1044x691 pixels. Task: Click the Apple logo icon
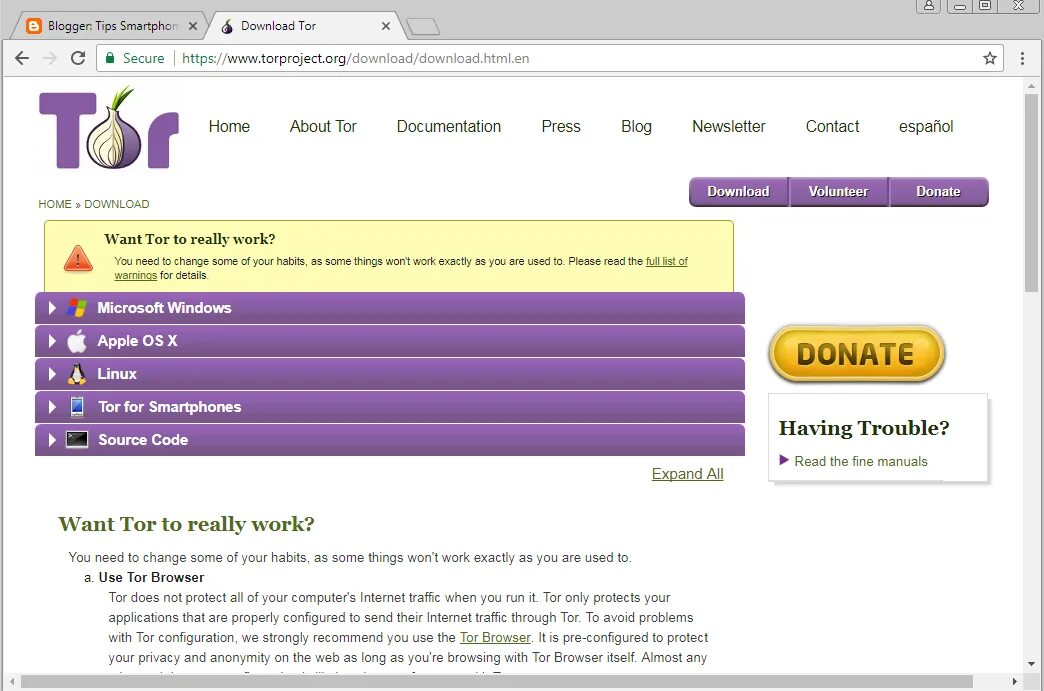click(77, 340)
